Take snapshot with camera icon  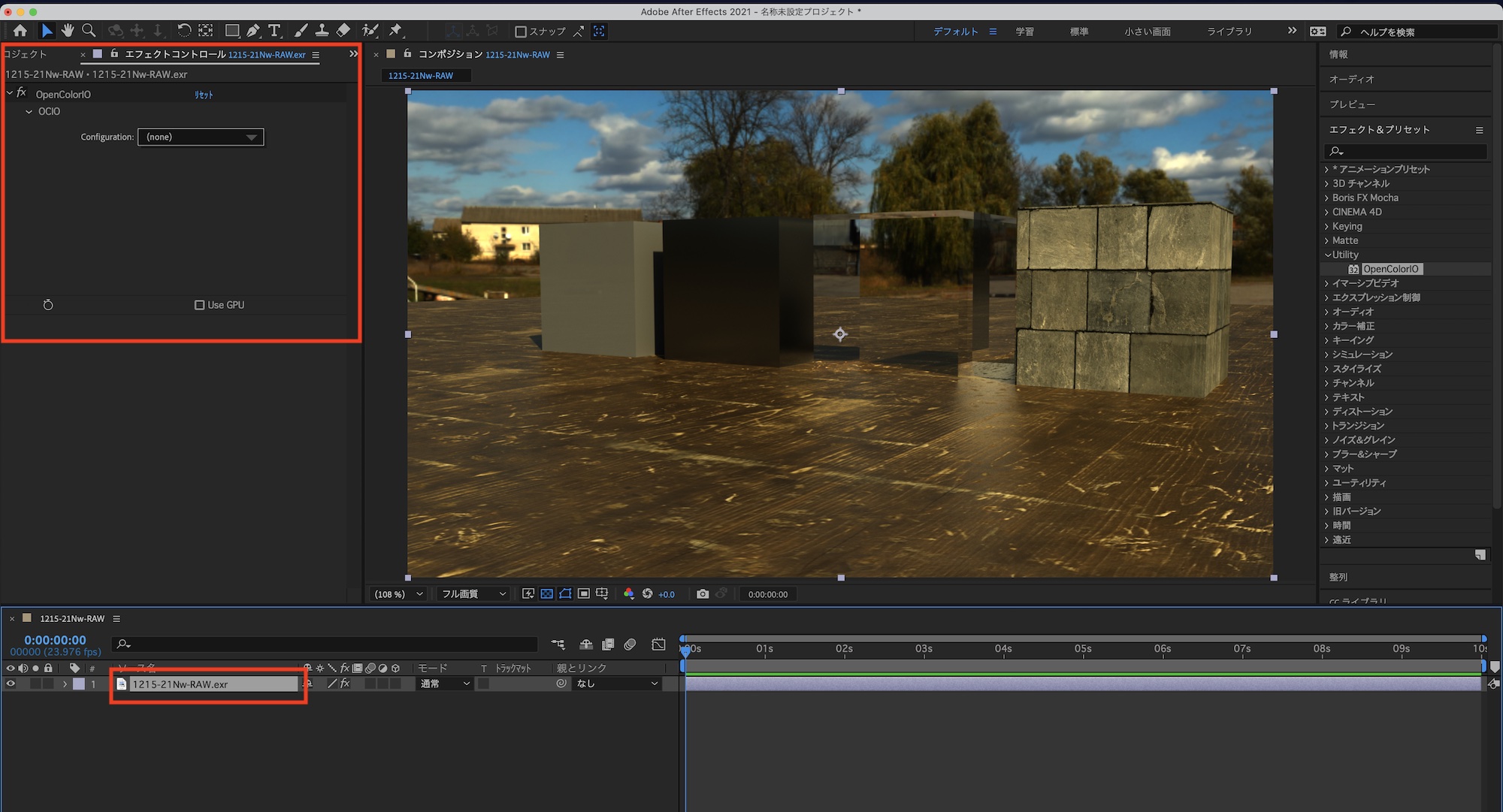point(703,594)
